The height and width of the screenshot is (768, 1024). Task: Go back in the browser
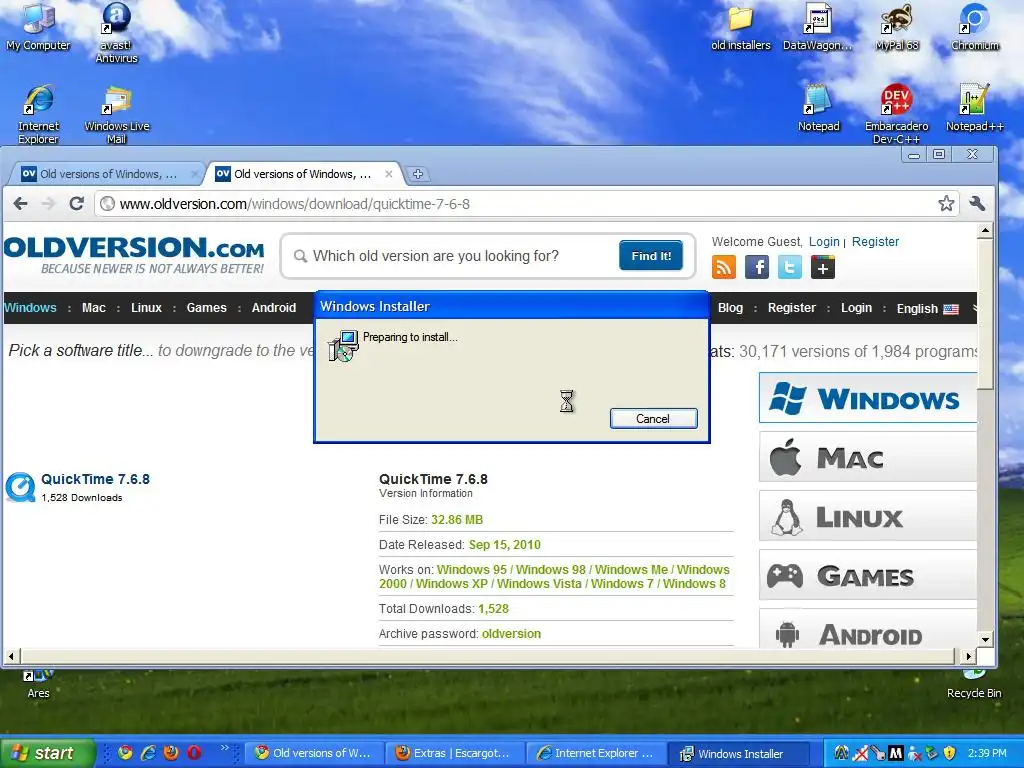pyautogui.click(x=21, y=204)
